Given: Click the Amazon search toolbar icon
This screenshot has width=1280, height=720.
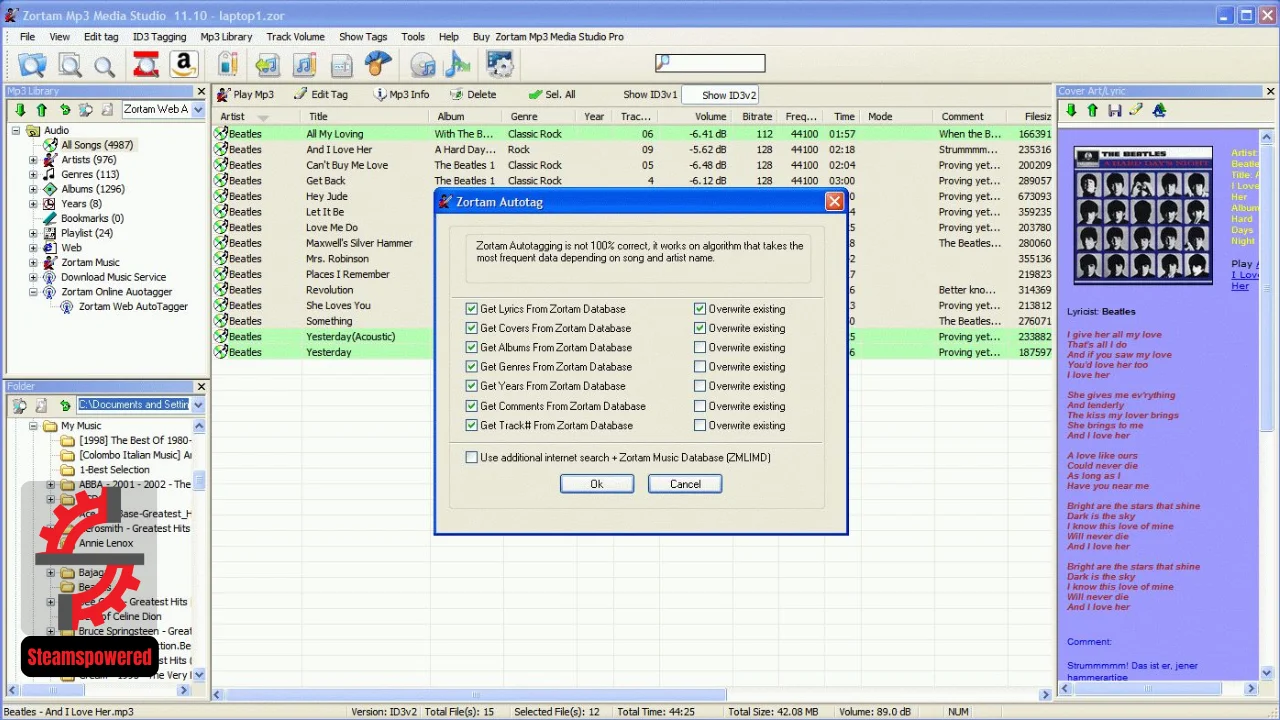Looking at the screenshot, I should [x=183, y=65].
